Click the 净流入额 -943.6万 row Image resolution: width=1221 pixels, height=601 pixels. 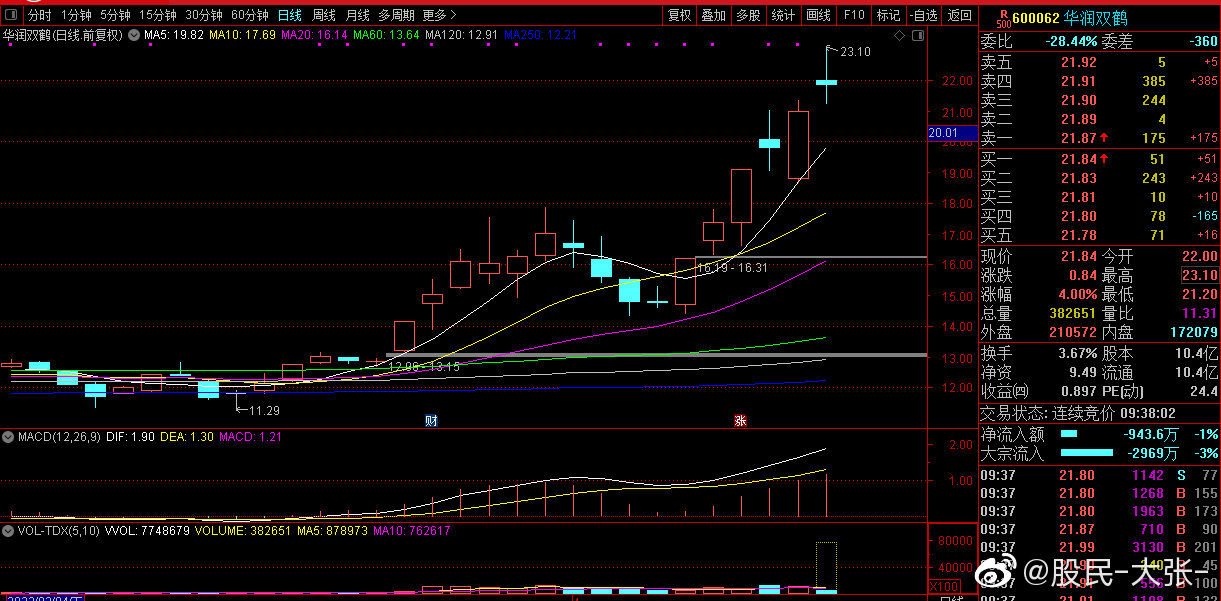point(1099,434)
